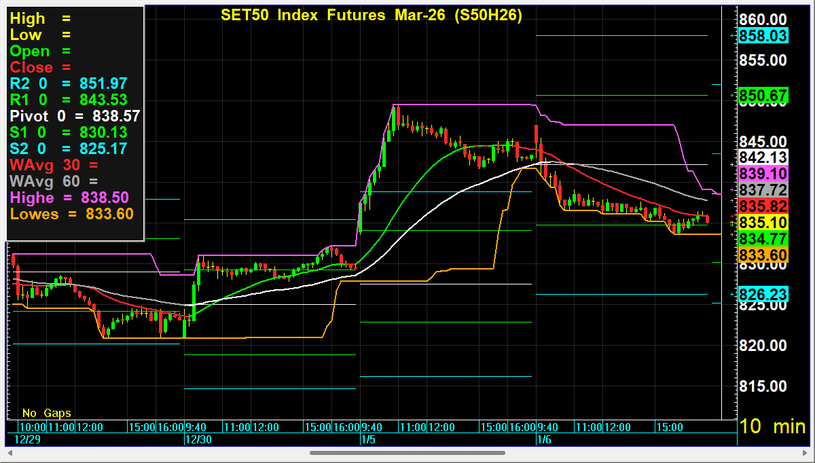The width and height of the screenshot is (815, 463).
Task: Click the 10 min timeframe label
Action: pyautogui.click(x=771, y=426)
